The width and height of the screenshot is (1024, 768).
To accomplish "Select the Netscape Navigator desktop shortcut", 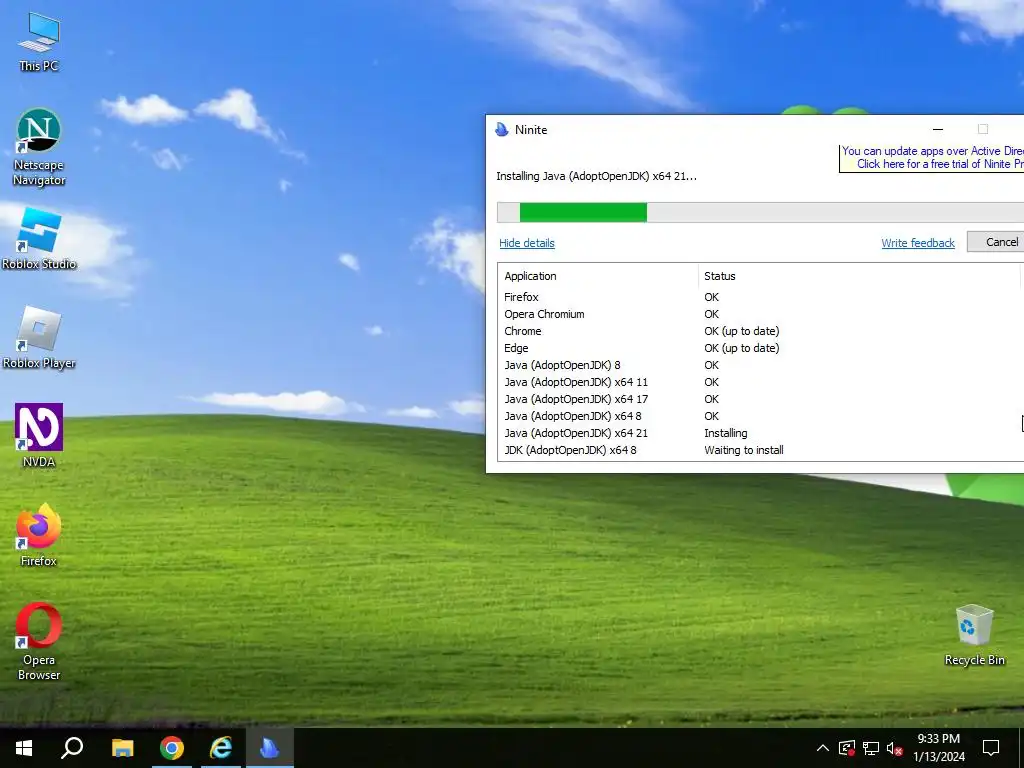I will pos(39,148).
